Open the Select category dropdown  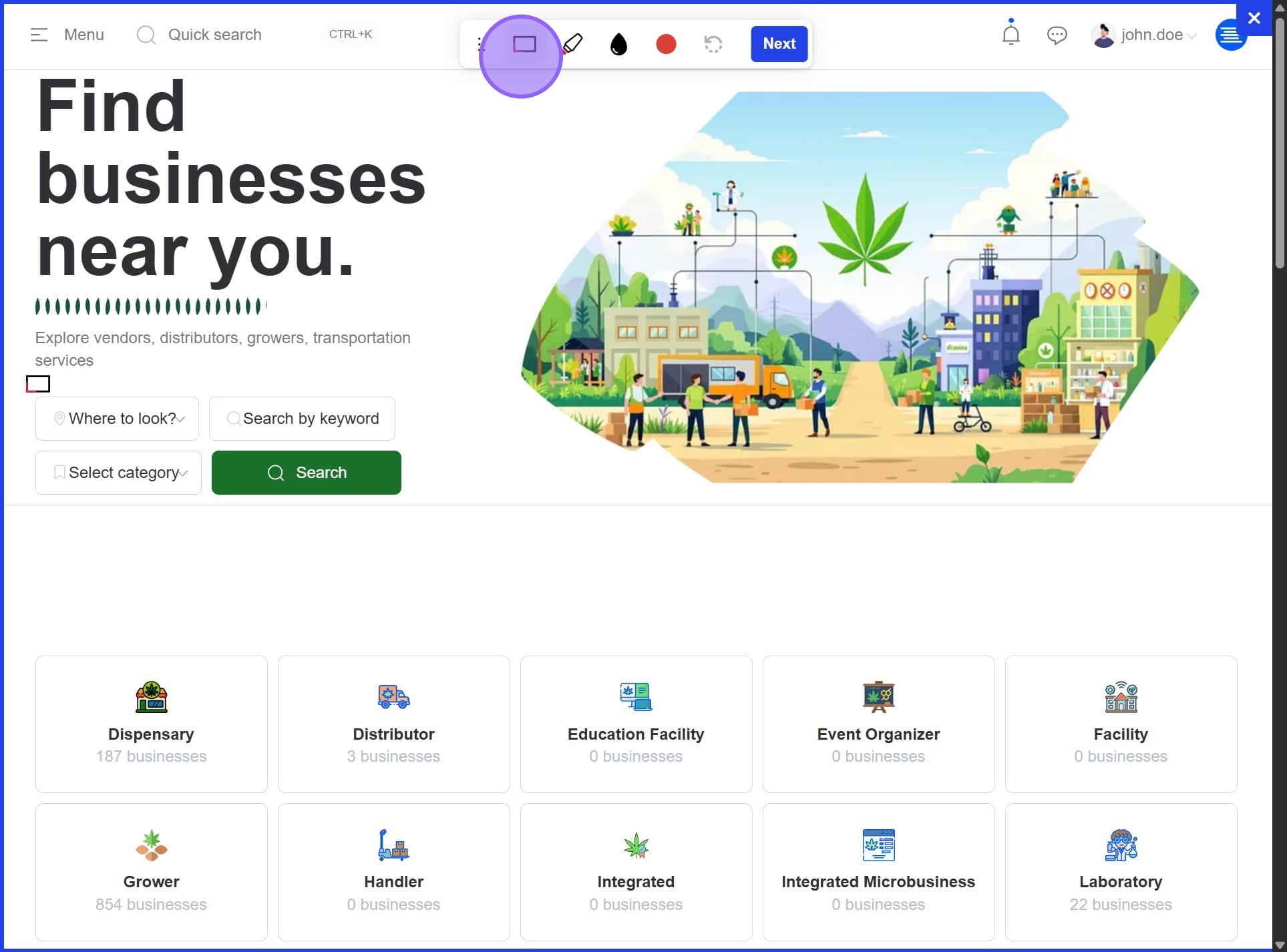point(119,473)
